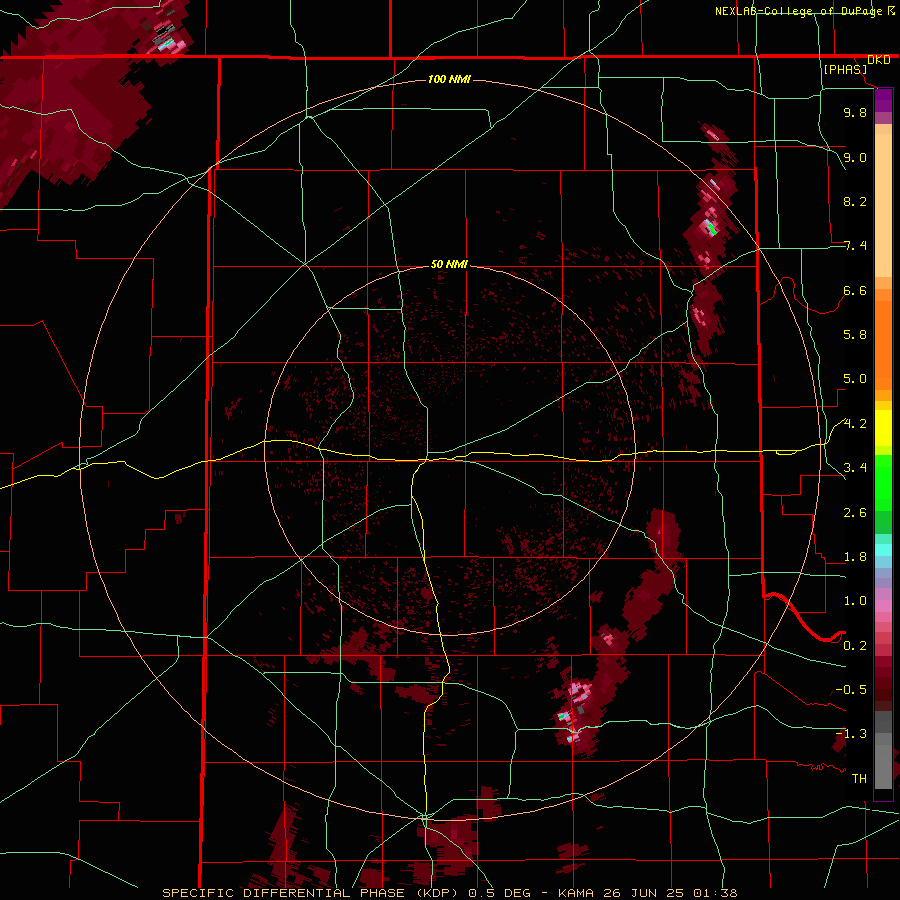Click the DKD label above the color scale
Image resolution: width=900 pixels, height=900 pixels.
[x=878, y=60]
